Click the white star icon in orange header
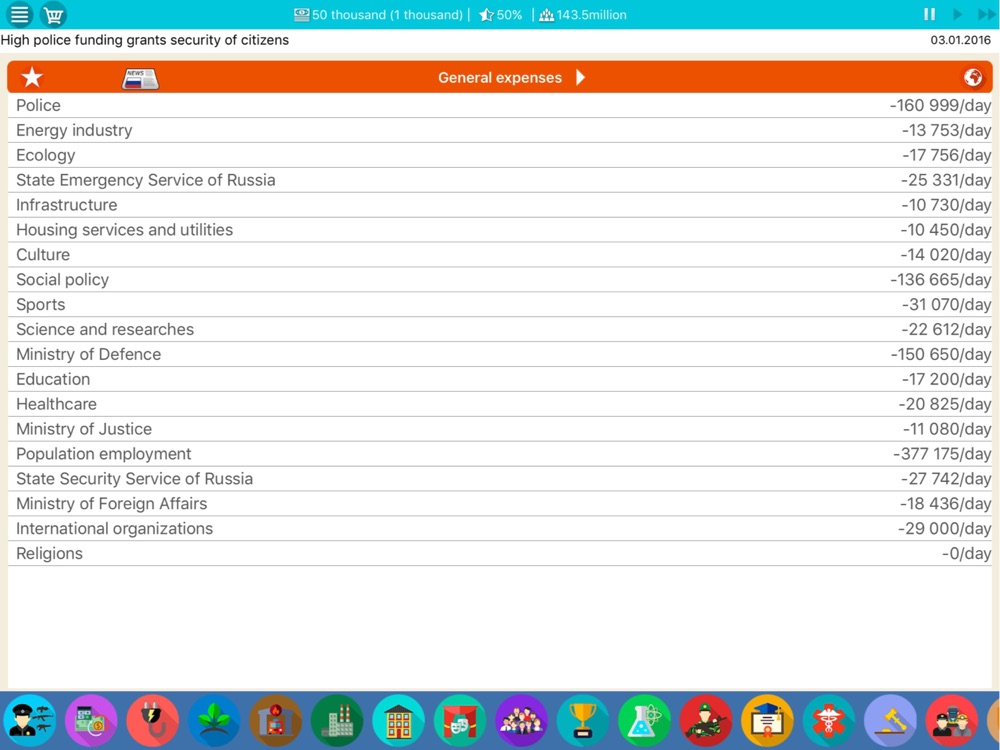This screenshot has width=1000, height=750. coord(32,77)
